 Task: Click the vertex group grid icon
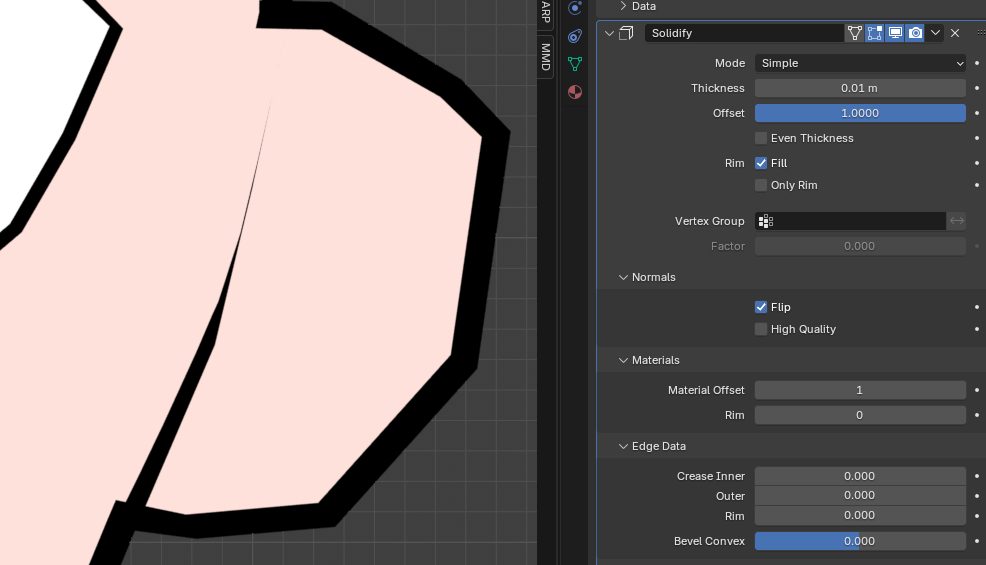[x=766, y=221]
